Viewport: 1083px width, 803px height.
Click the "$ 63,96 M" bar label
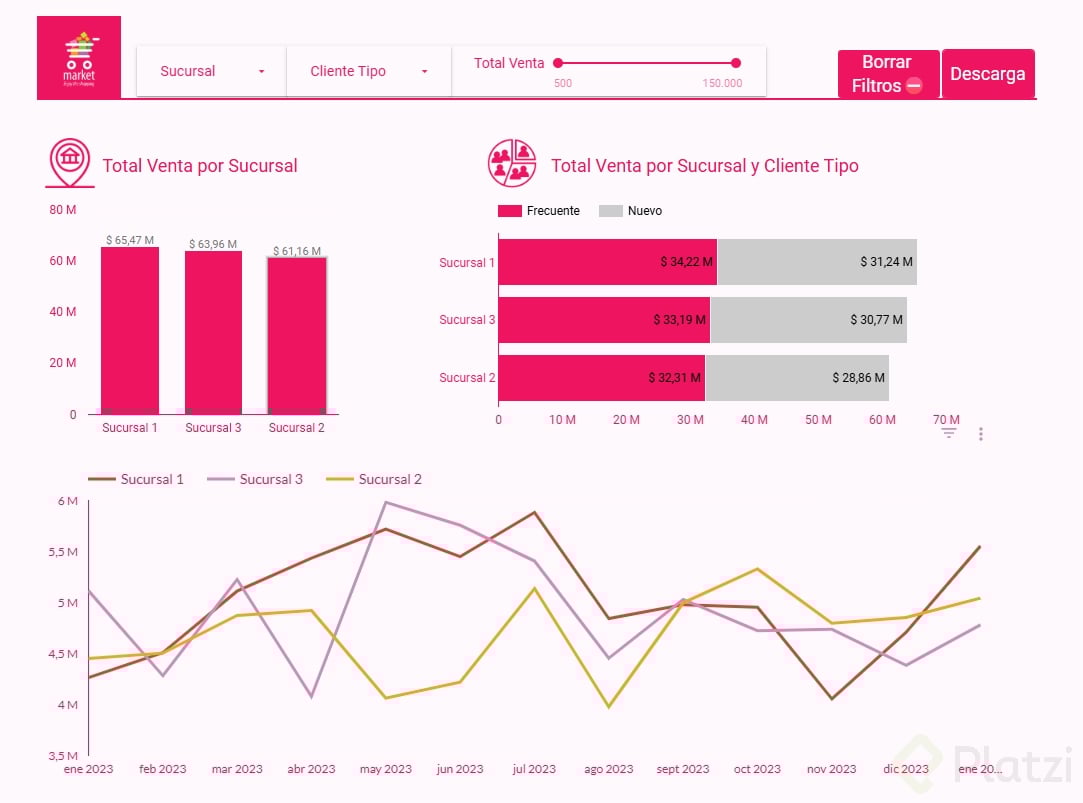tap(213, 244)
